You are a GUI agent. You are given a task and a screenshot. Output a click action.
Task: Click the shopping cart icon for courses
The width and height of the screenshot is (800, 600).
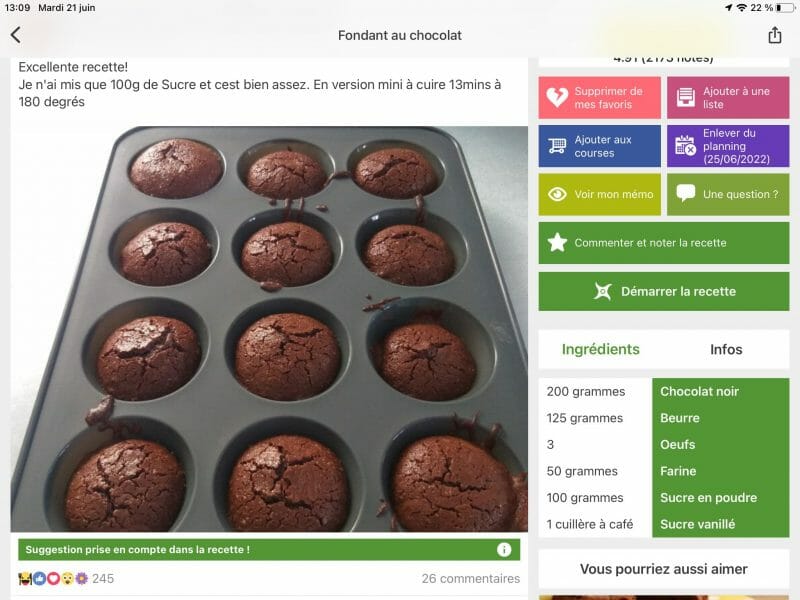pyautogui.click(x=557, y=146)
